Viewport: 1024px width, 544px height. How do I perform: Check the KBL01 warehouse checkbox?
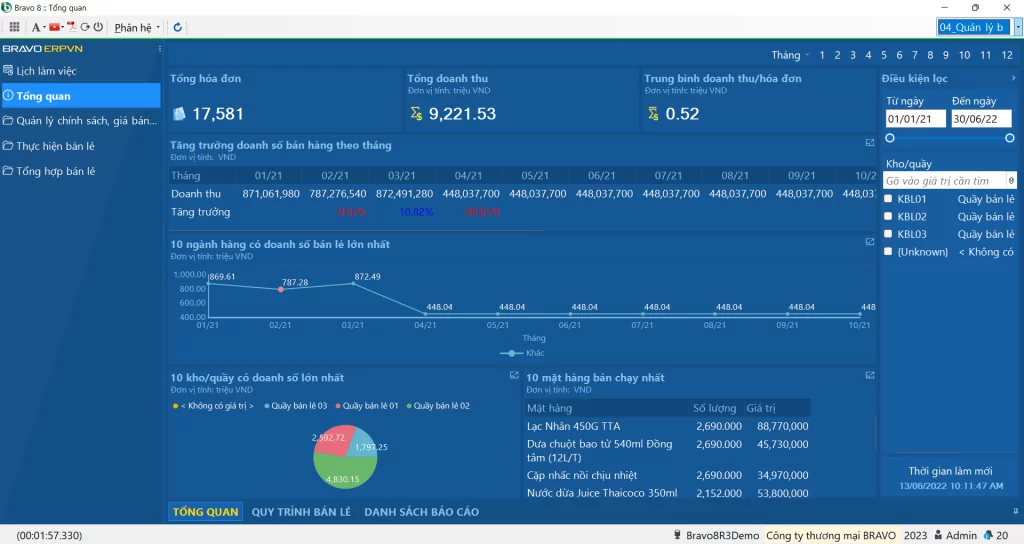click(x=888, y=199)
